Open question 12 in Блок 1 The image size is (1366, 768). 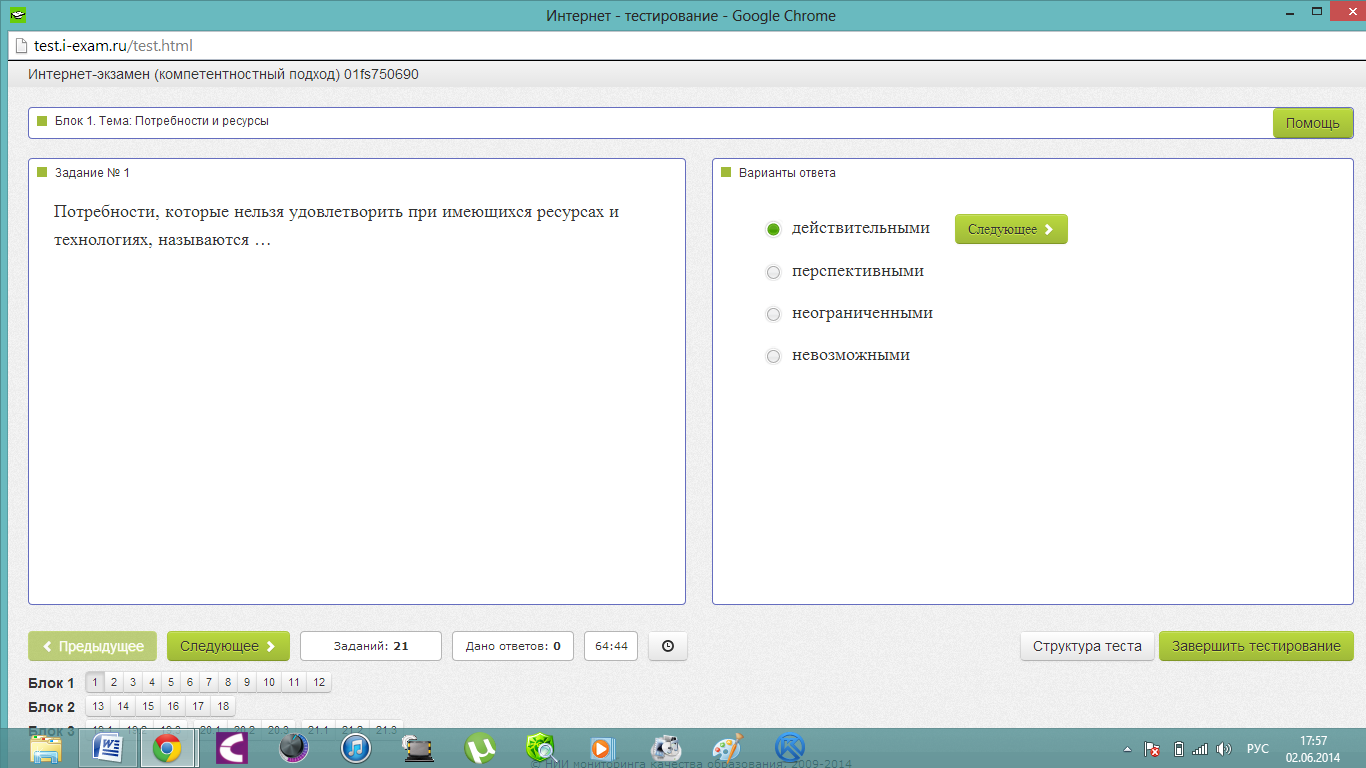coord(319,682)
